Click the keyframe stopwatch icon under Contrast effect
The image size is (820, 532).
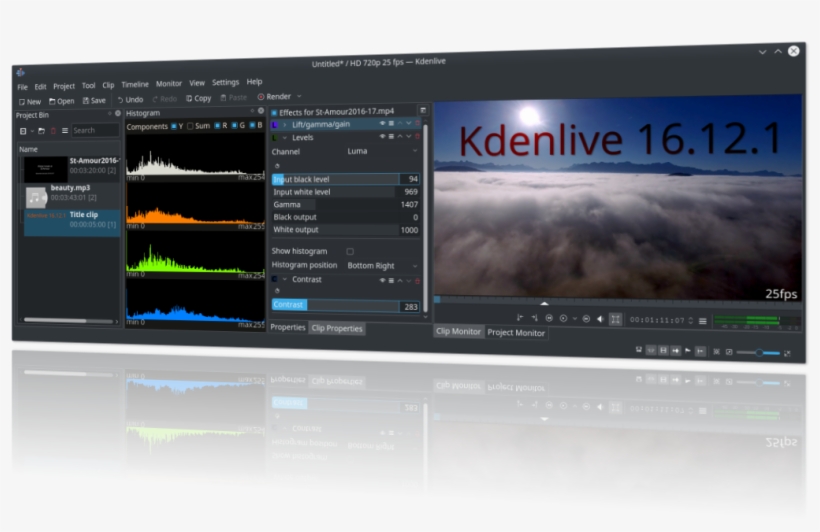277,291
